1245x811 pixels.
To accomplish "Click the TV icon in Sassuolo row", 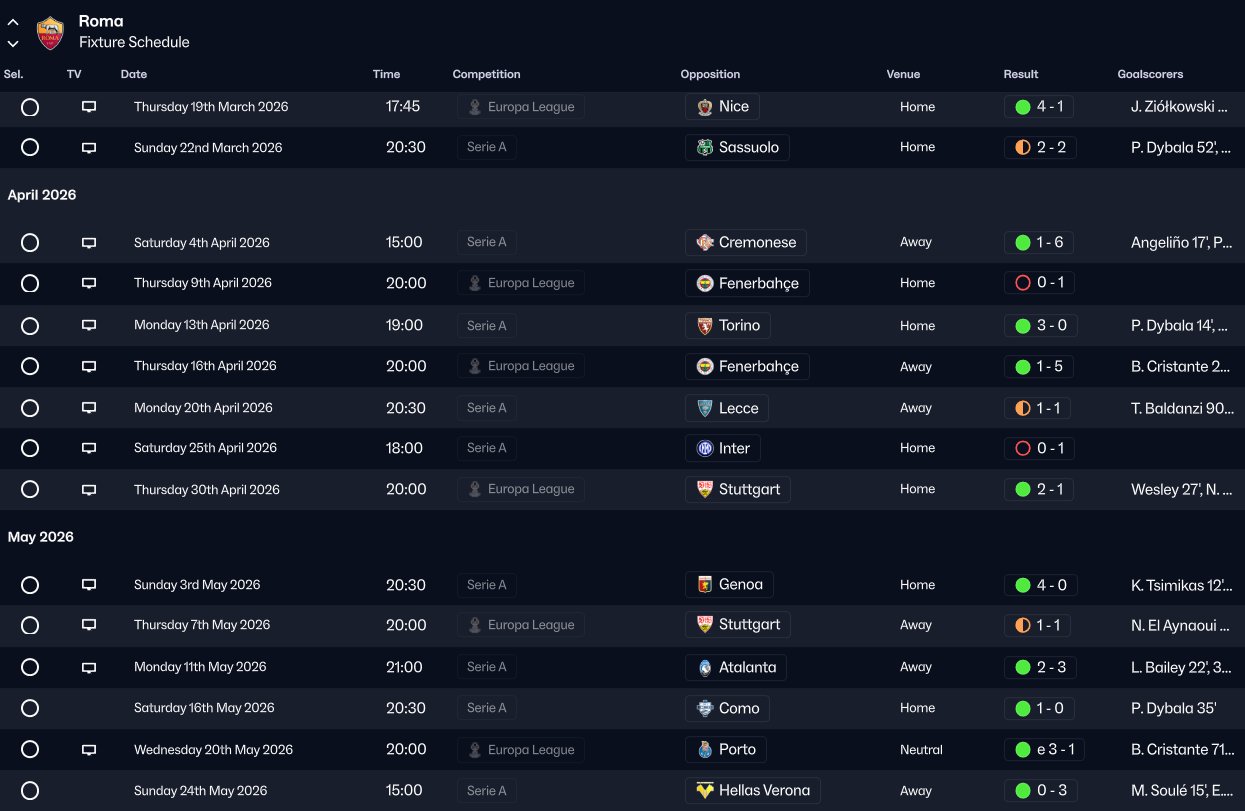I will tap(89, 148).
